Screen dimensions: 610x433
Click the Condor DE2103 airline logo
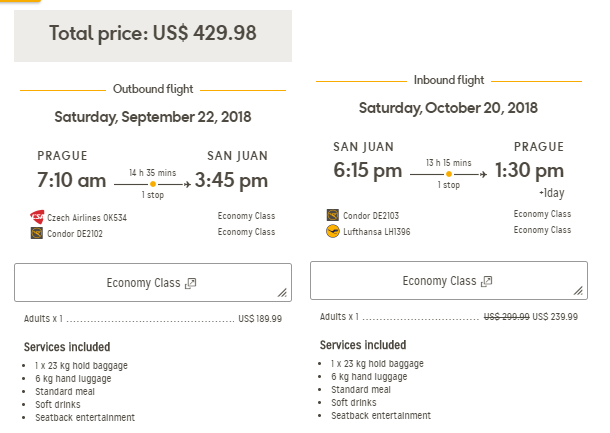333,215
